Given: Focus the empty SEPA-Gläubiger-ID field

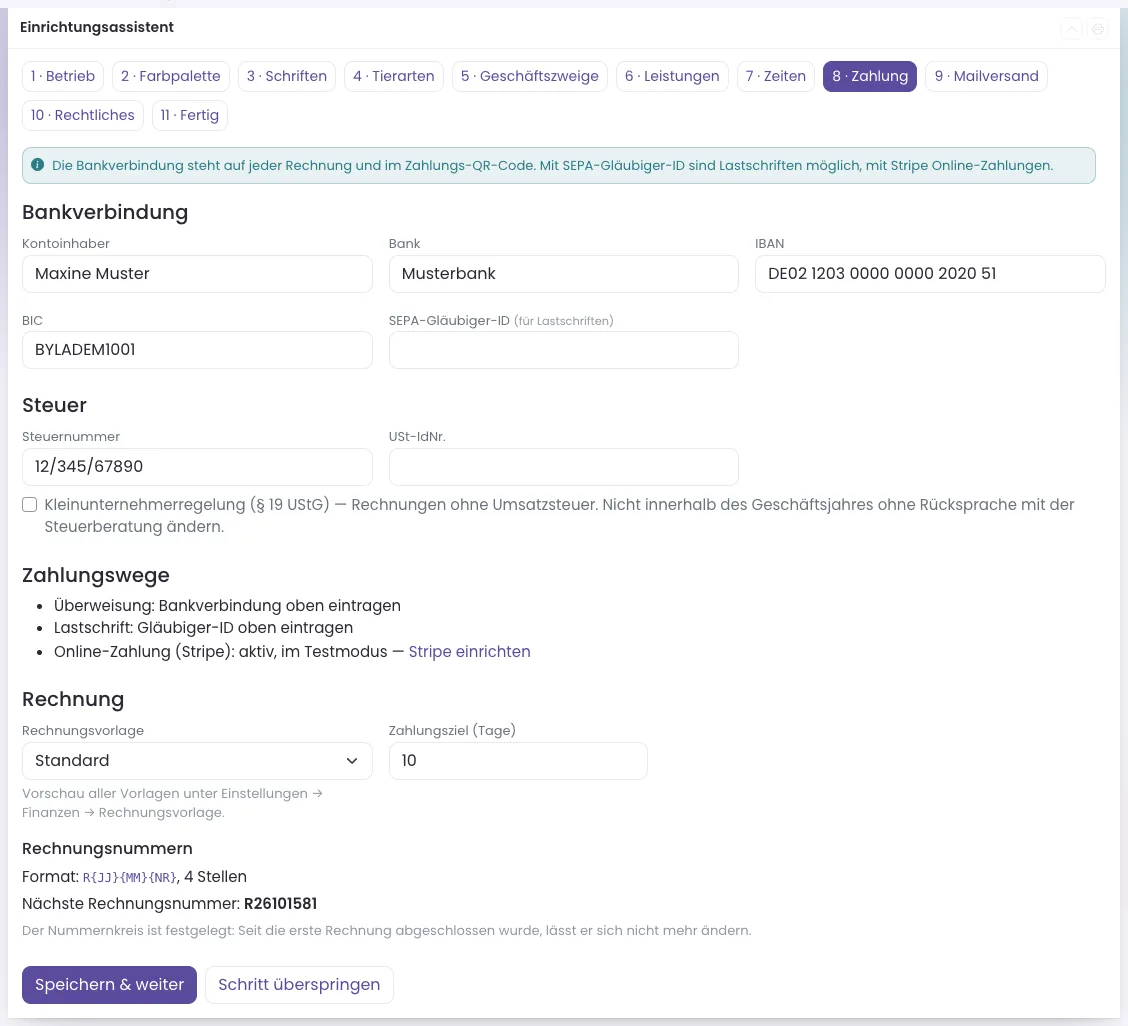Looking at the screenshot, I should click(563, 350).
